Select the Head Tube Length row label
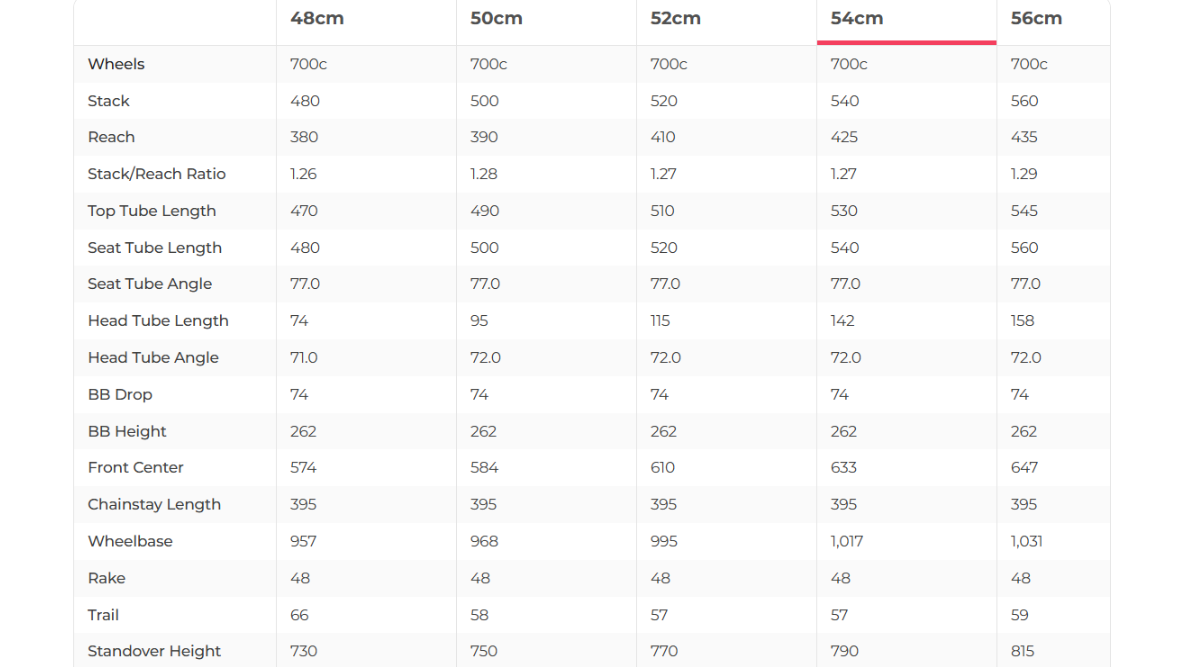 tap(158, 321)
